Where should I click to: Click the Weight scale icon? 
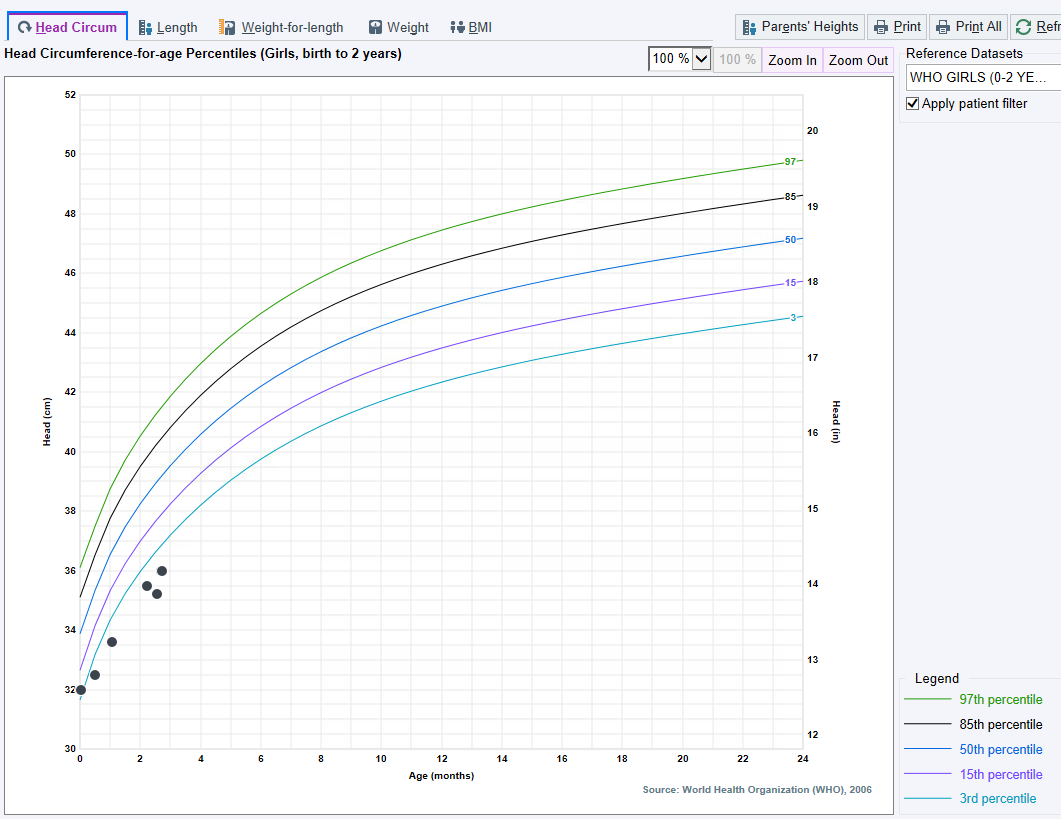(376, 27)
